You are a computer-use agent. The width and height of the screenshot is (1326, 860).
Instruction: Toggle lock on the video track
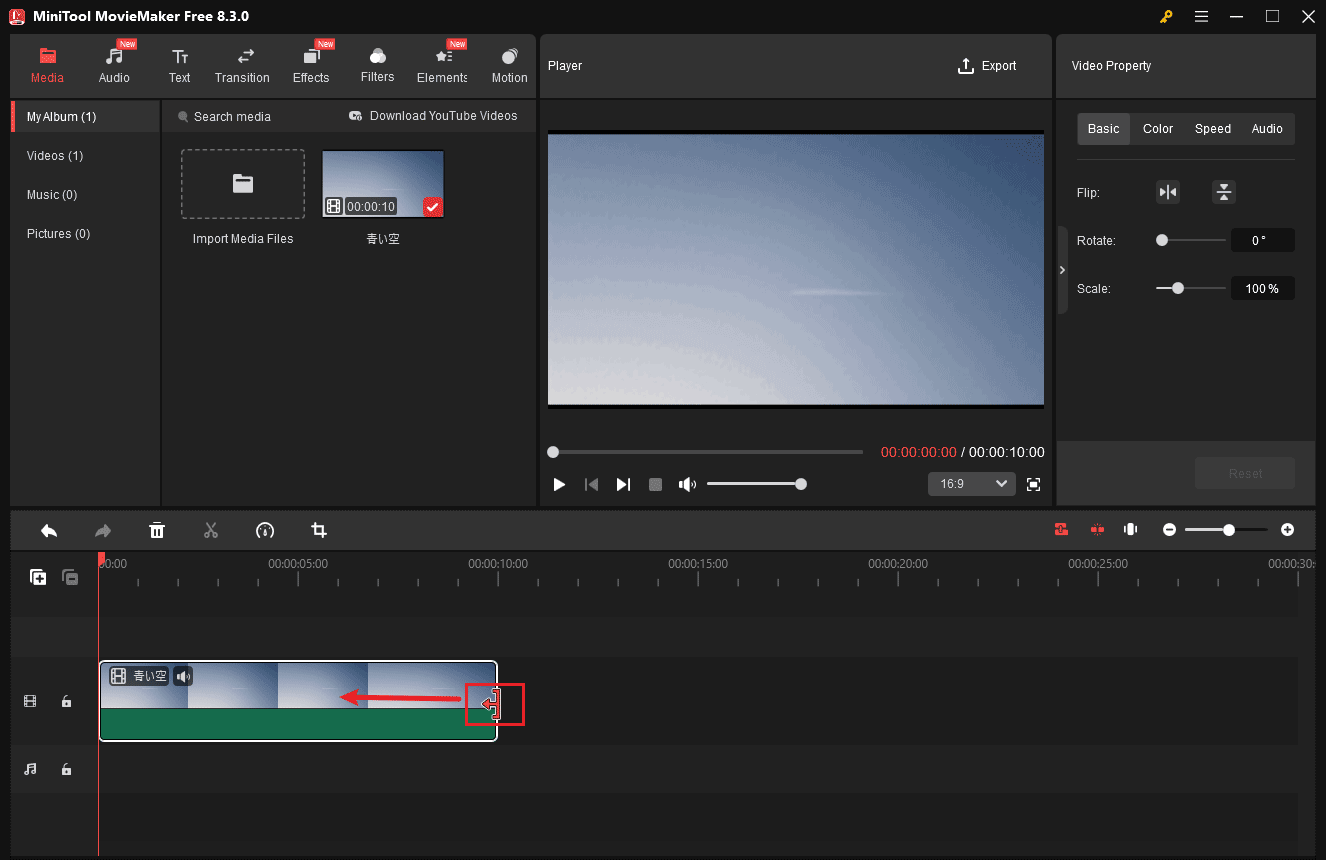[x=66, y=702]
